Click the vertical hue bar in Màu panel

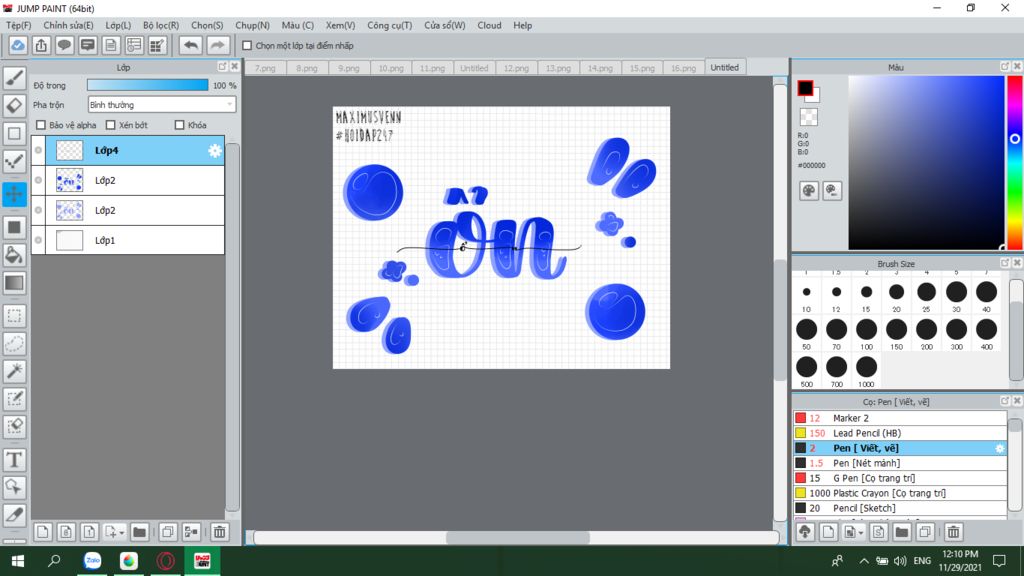(x=1015, y=162)
